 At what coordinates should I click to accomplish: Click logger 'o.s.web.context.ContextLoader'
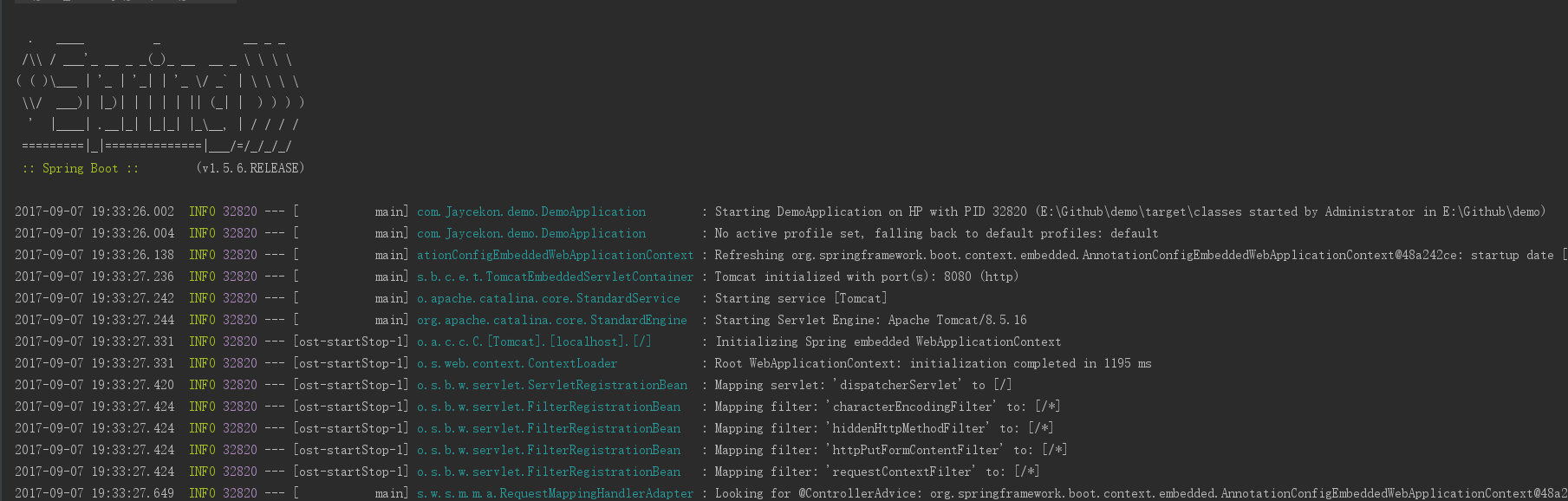(517, 363)
